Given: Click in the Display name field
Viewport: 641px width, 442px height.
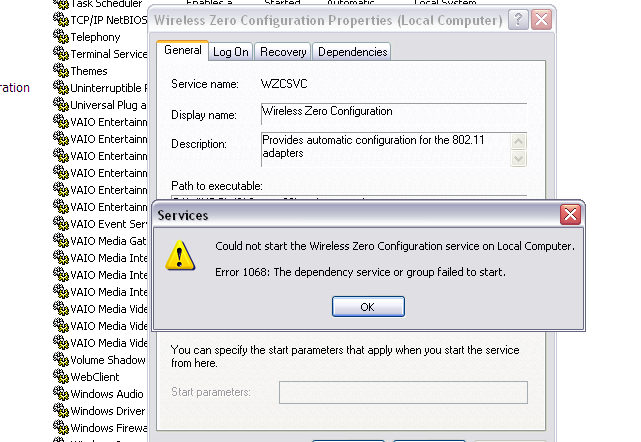Looking at the screenshot, I should [392, 112].
